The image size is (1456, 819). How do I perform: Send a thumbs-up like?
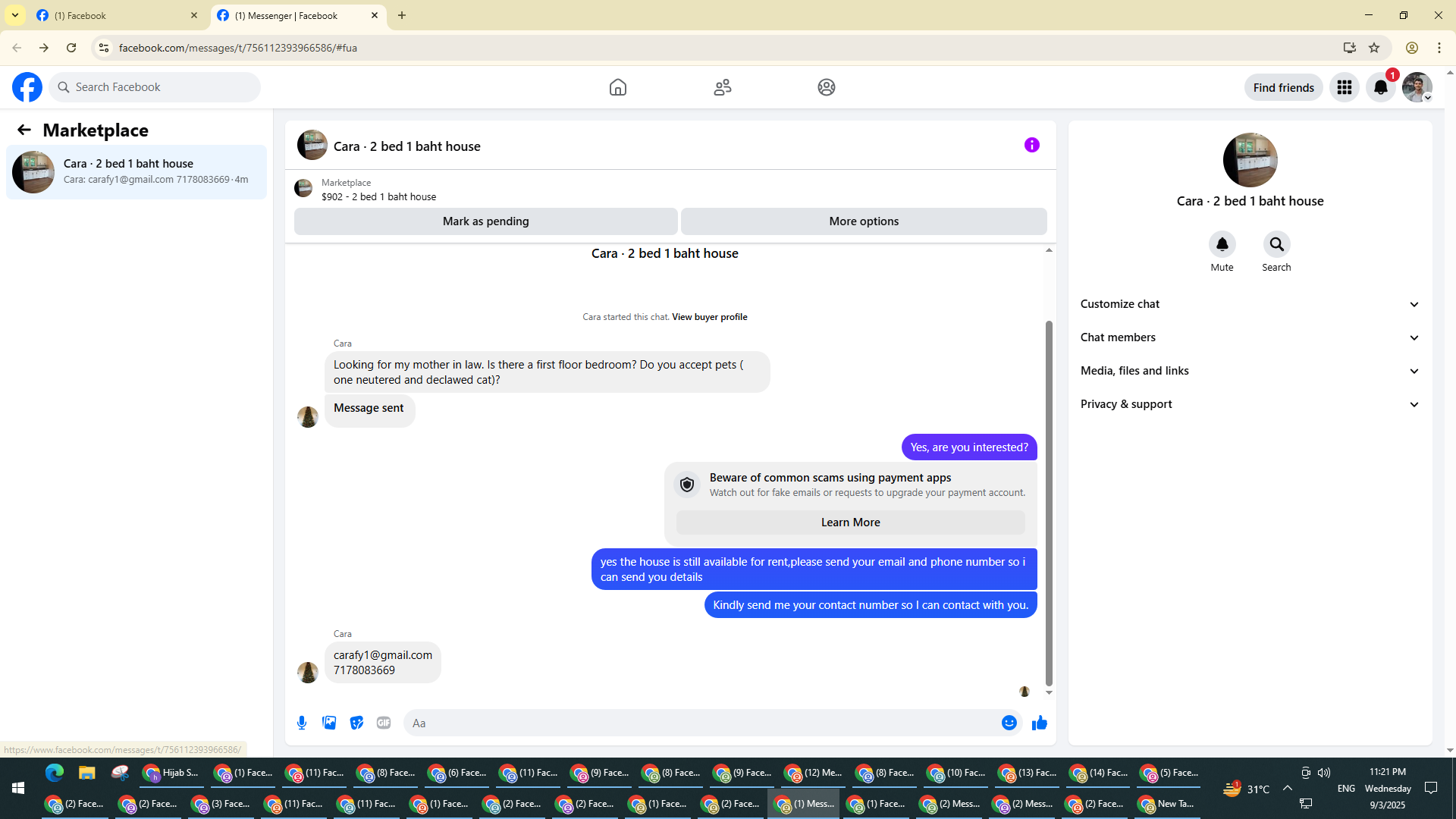pyautogui.click(x=1040, y=723)
